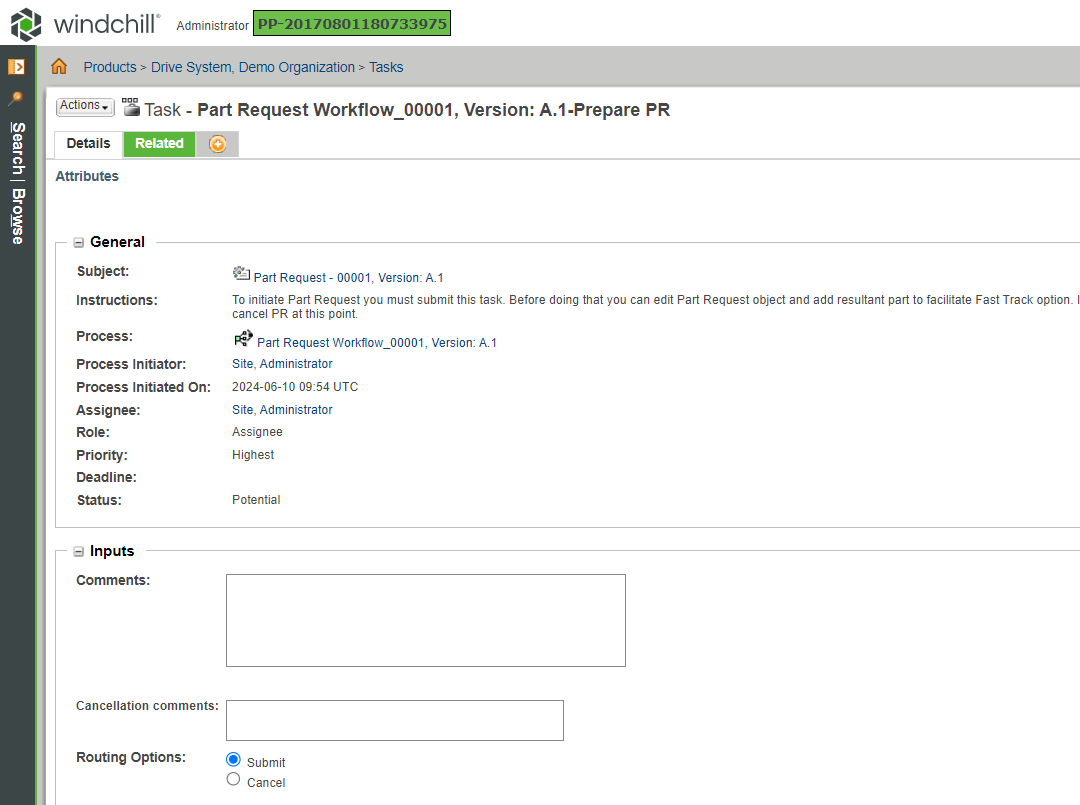The image size is (1080, 805).
Task: Click the Home icon in the breadcrumb bar
Action: pyautogui.click(x=58, y=66)
